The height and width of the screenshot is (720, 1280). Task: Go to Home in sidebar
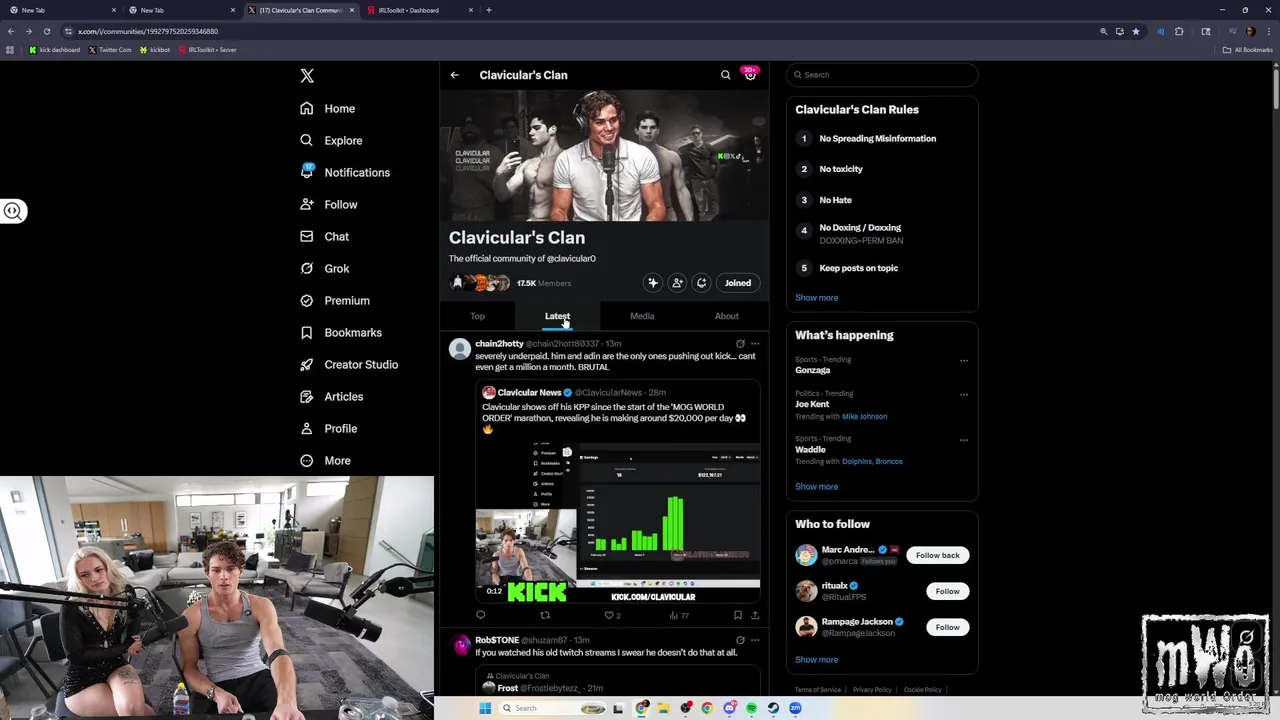328,108
